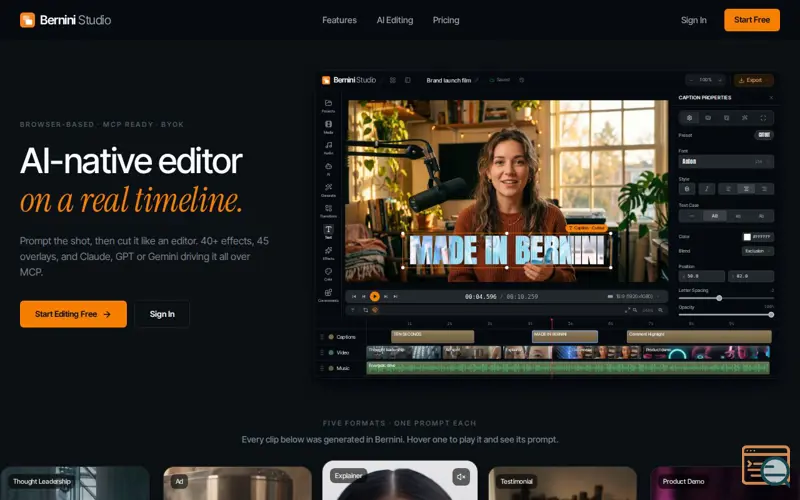Select the lowercase ab Text Case option
The width and height of the screenshot is (800, 500).
coord(738,216)
